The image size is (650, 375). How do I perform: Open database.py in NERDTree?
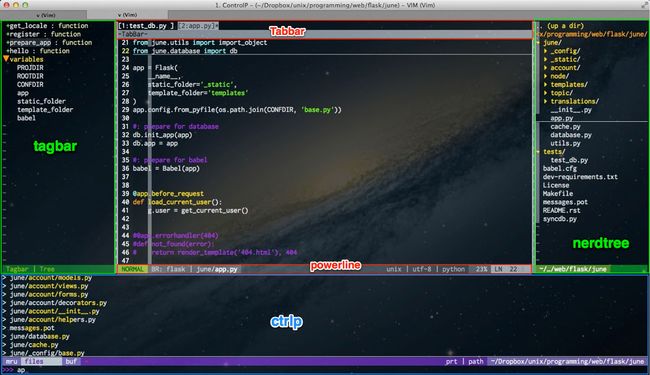(x=571, y=135)
